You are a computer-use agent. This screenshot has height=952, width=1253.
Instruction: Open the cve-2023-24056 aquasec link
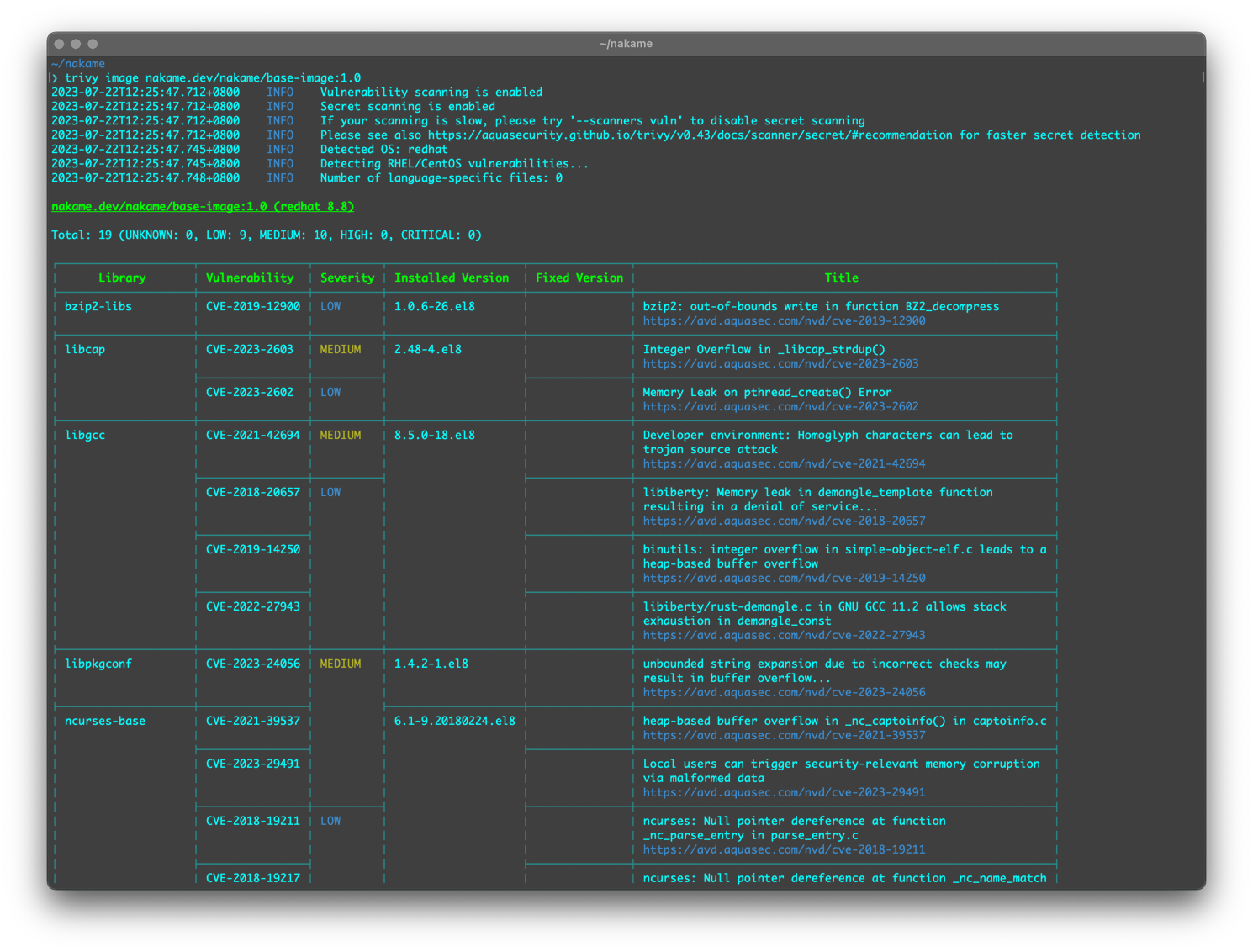(784, 693)
